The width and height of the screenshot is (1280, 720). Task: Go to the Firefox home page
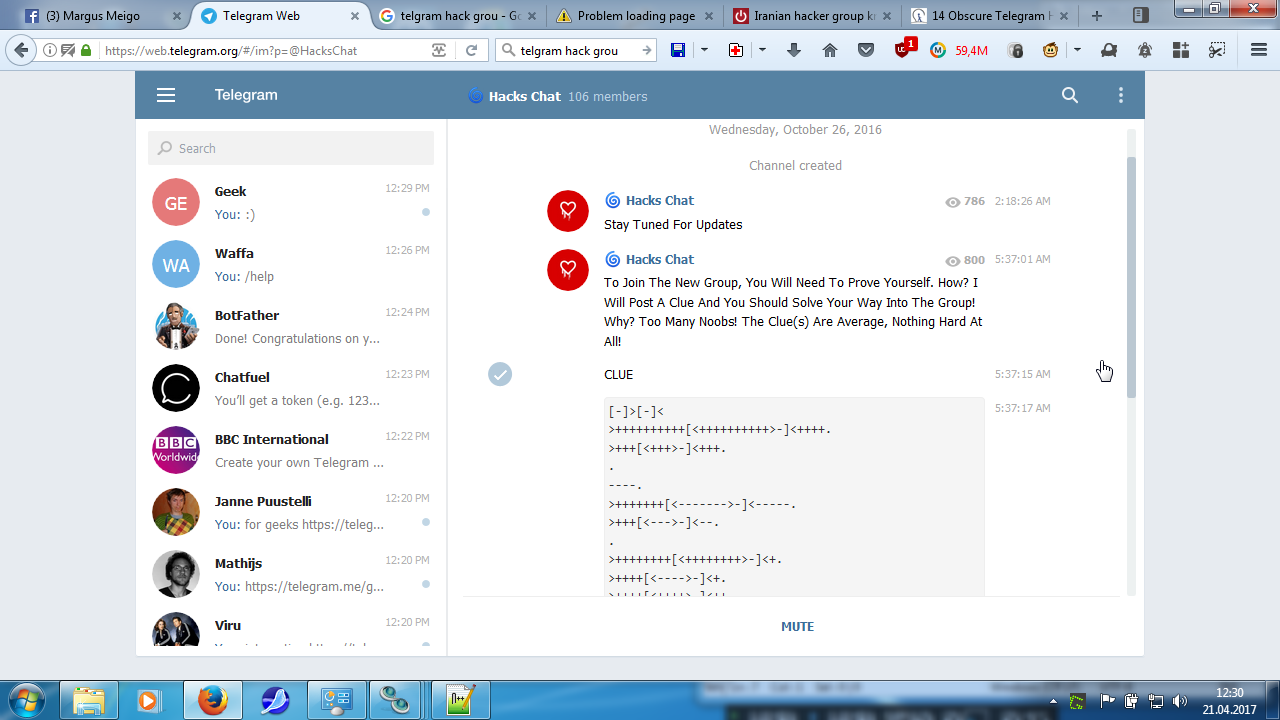pyautogui.click(x=830, y=51)
